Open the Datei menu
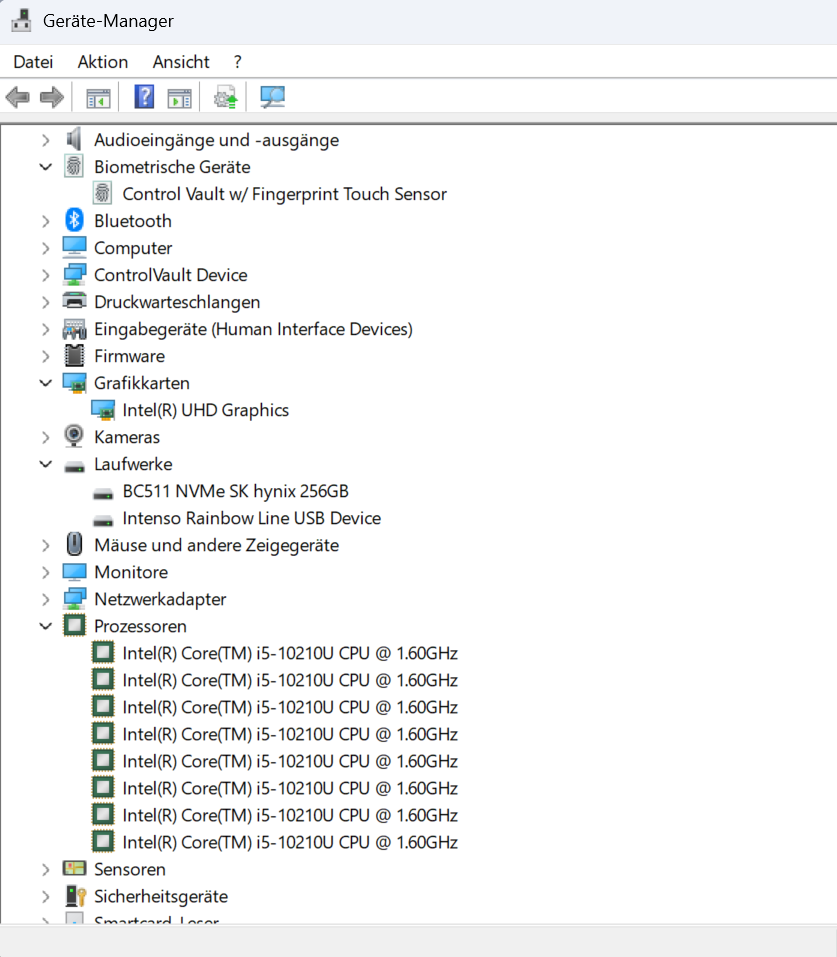837x957 pixels. pyautogui.click(x=33, y=62)
